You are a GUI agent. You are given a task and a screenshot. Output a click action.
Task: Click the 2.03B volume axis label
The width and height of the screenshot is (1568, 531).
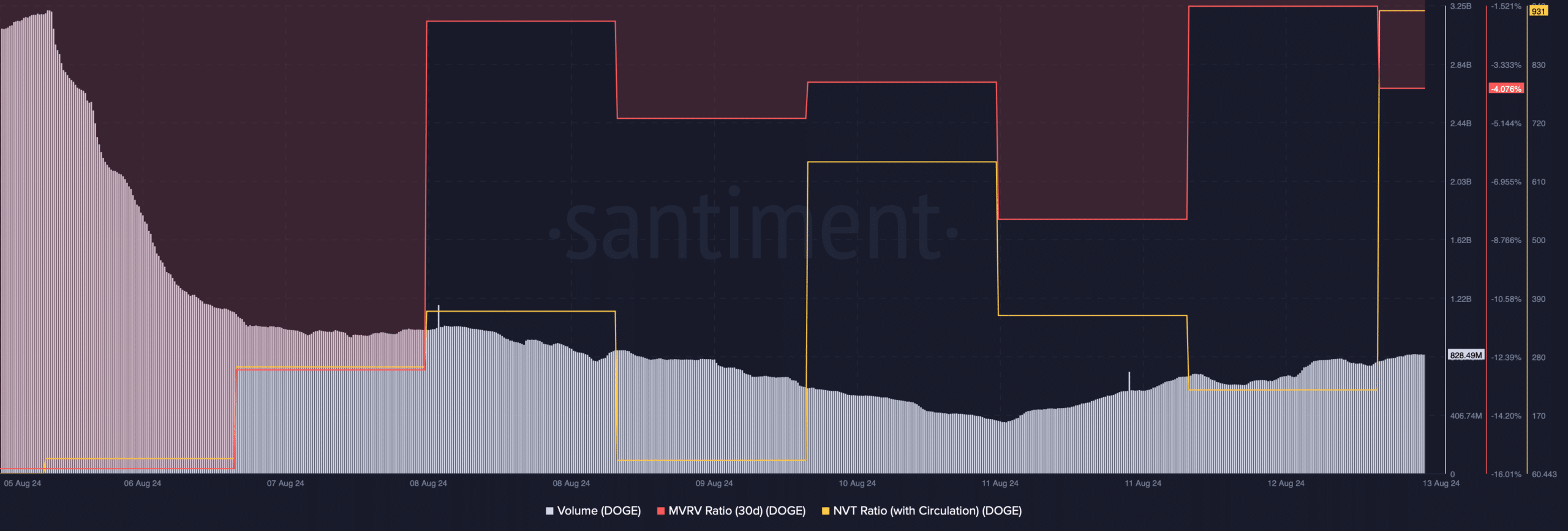coord(1461,182)
